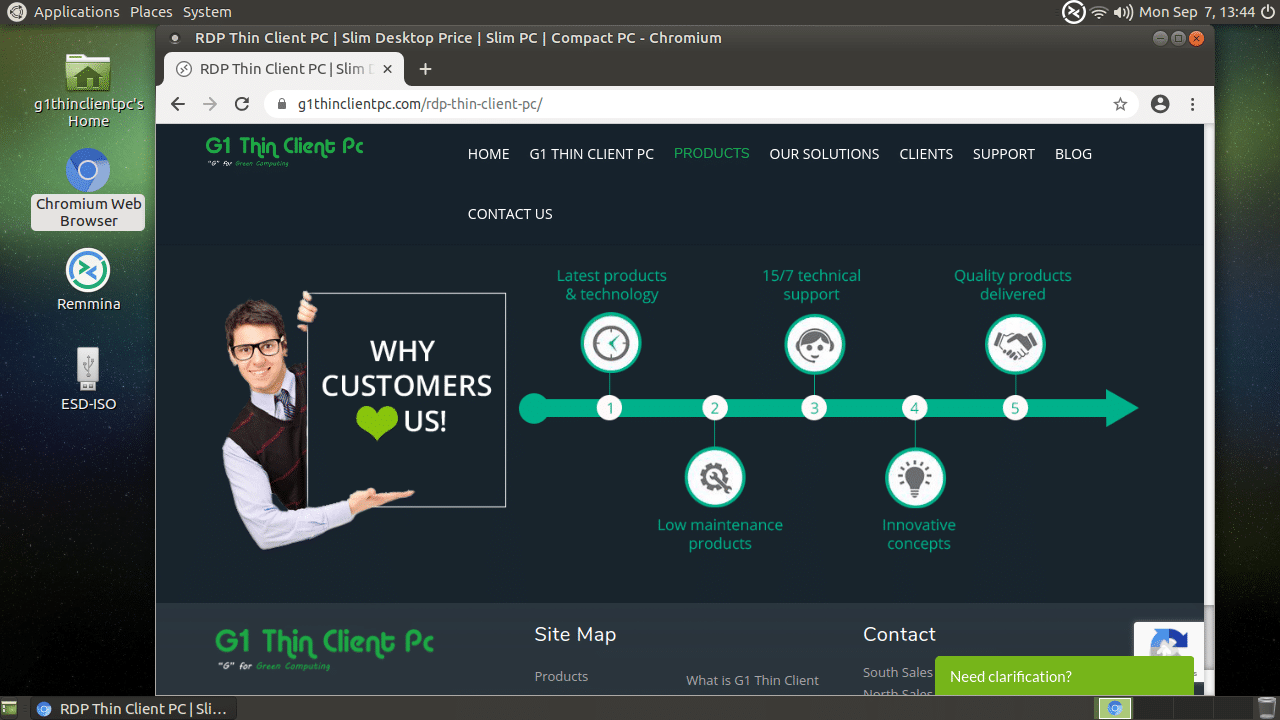
Task: Click the address bar URL
Action: pyautogui.click(x=420, y=104)
